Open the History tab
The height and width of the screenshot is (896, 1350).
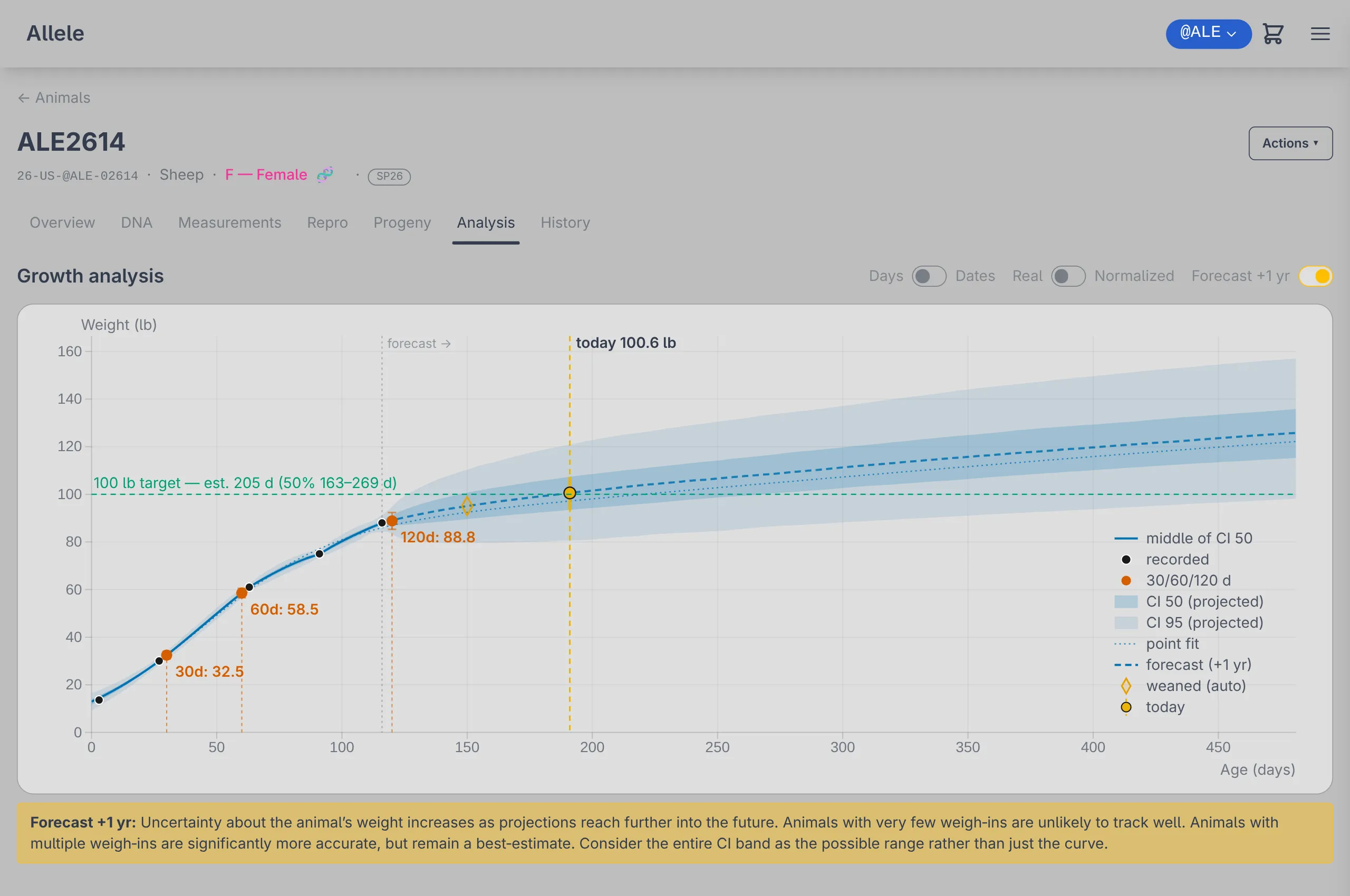click(x=565, y=222)
